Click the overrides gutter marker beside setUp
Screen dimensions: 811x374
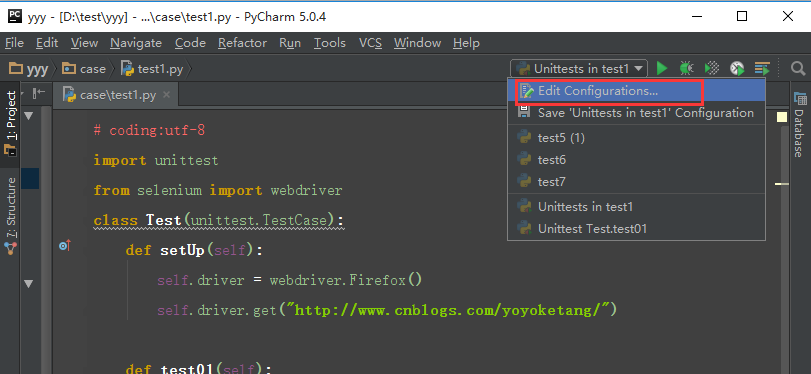65,246
